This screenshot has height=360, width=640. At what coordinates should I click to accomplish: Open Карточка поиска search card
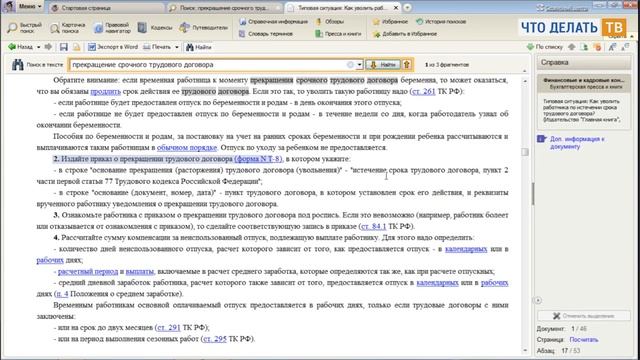68,28
